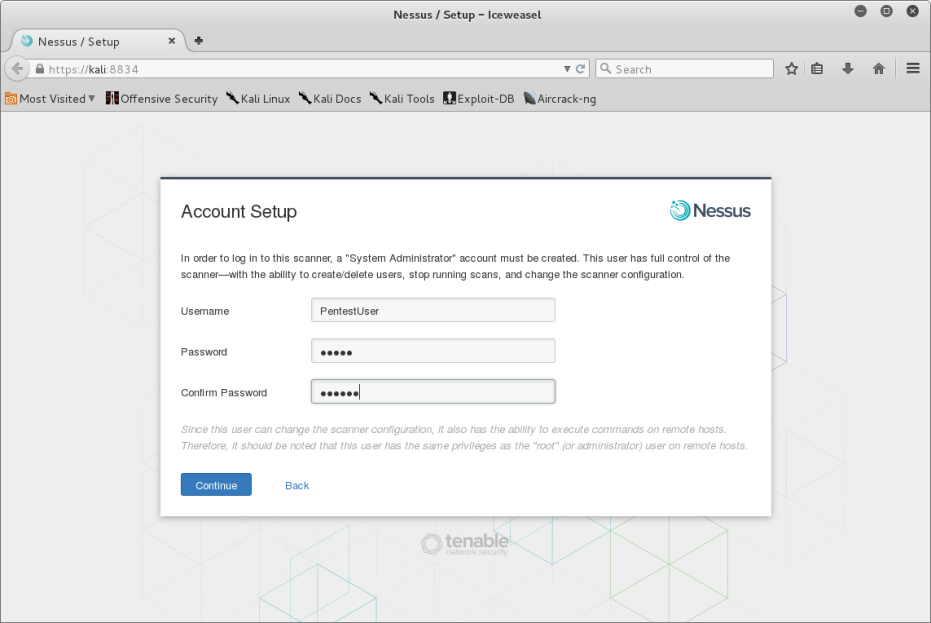Viewport: 931px width, 623px height.
Task: Select the Nessus / Setup tab
Action: 99,41
